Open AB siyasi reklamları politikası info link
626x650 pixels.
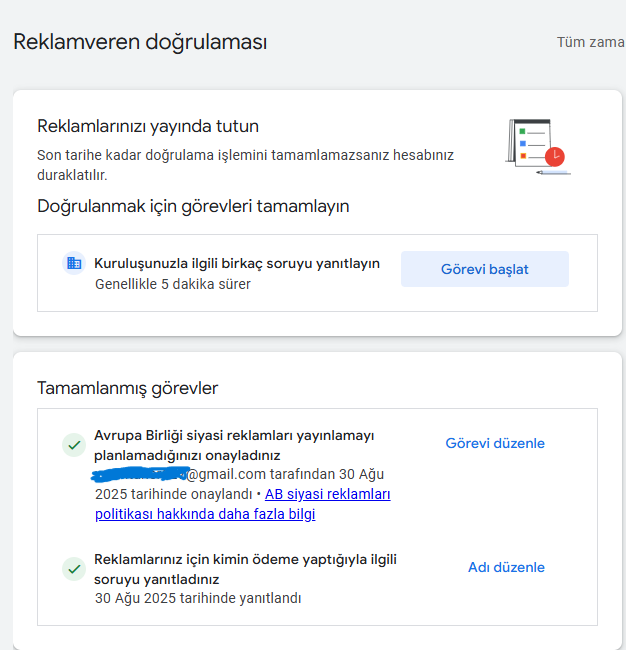click(x=243, y=504)
